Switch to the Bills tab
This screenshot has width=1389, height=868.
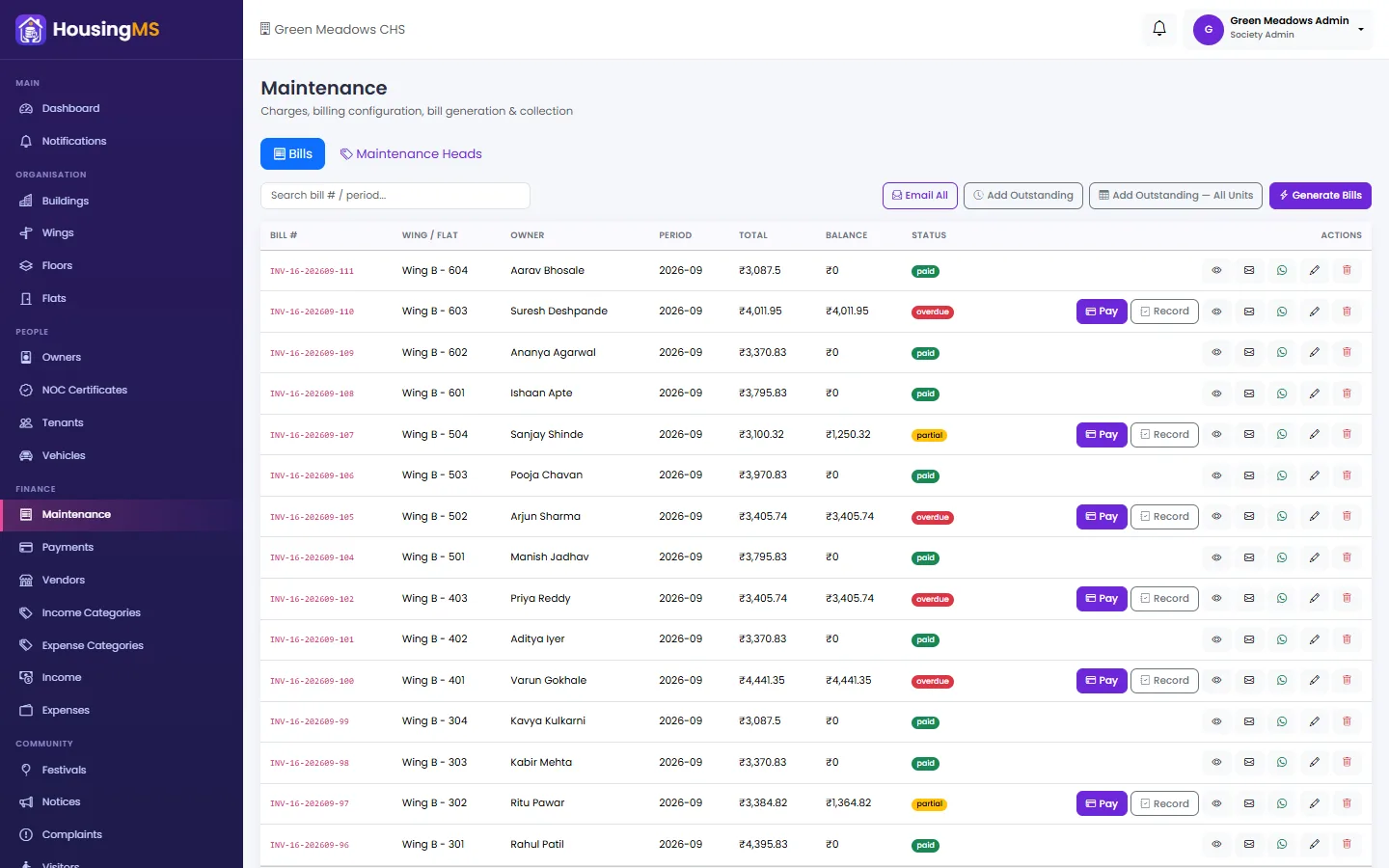point(292,154)
